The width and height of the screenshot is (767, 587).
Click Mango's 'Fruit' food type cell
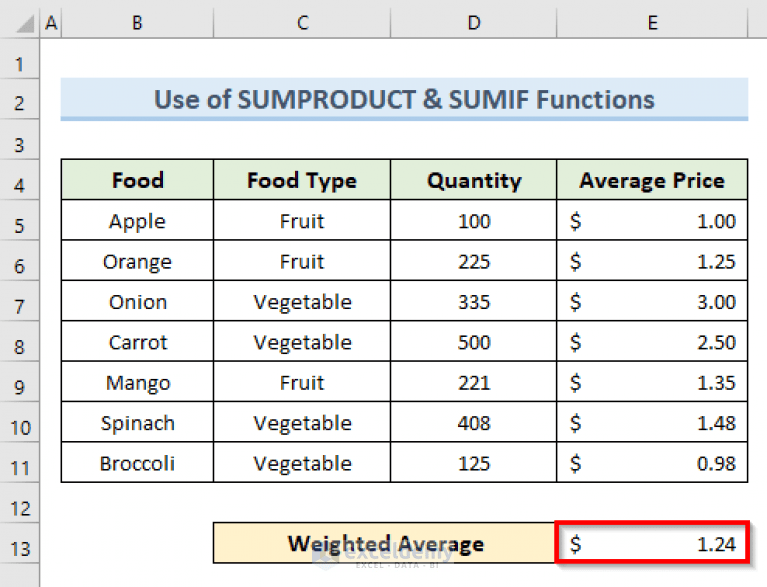[x=302, y=382]
